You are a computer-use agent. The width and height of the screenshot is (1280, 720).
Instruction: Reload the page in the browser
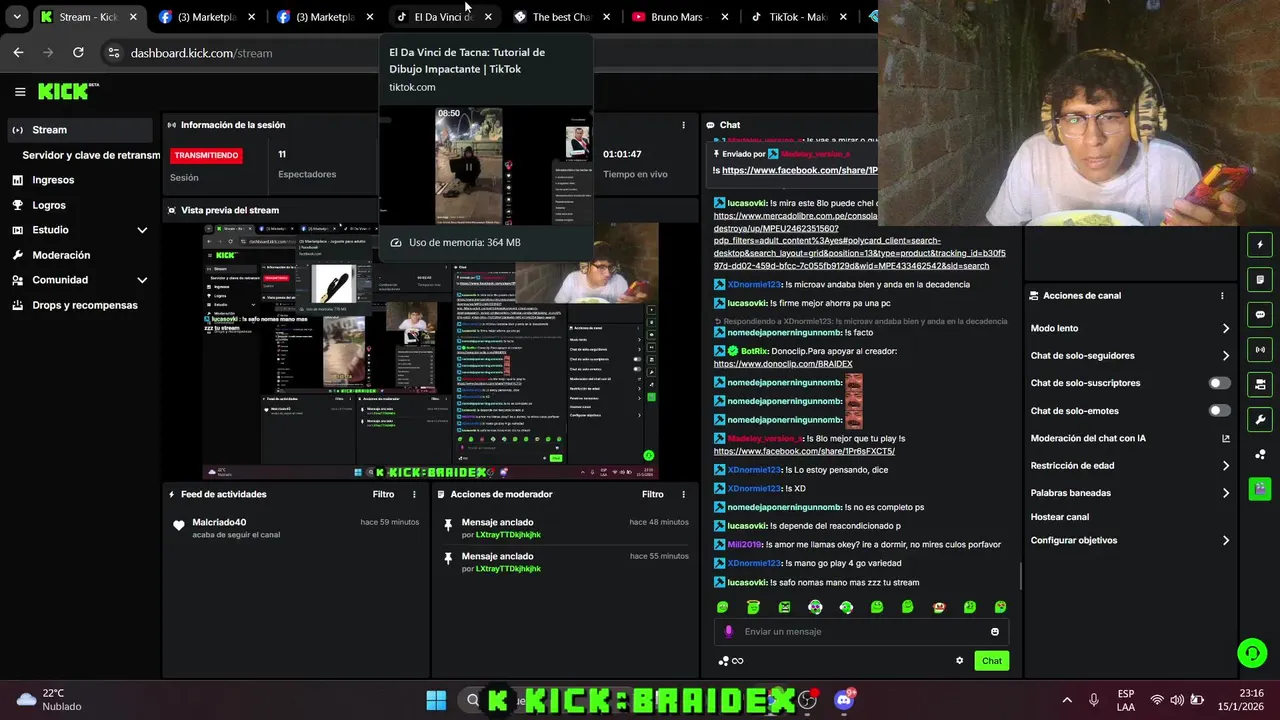tap(78, 53)
